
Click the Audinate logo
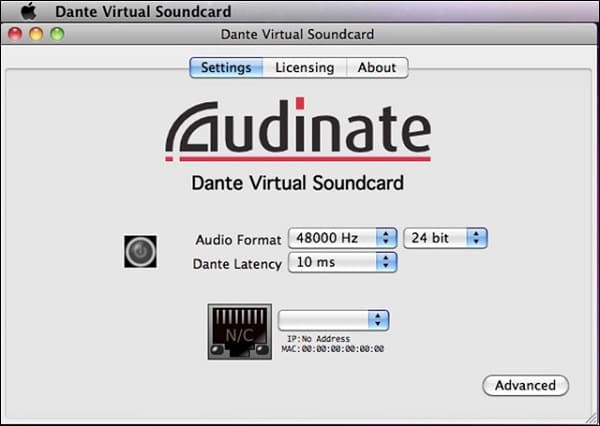pos(298,130)
